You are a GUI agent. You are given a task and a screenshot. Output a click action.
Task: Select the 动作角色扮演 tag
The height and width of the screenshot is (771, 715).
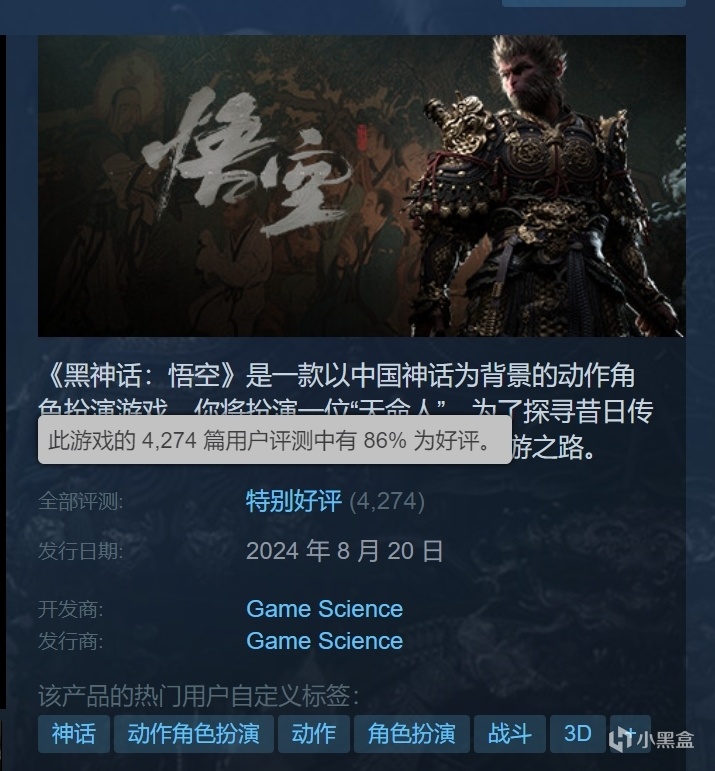[x=194, y=734]
